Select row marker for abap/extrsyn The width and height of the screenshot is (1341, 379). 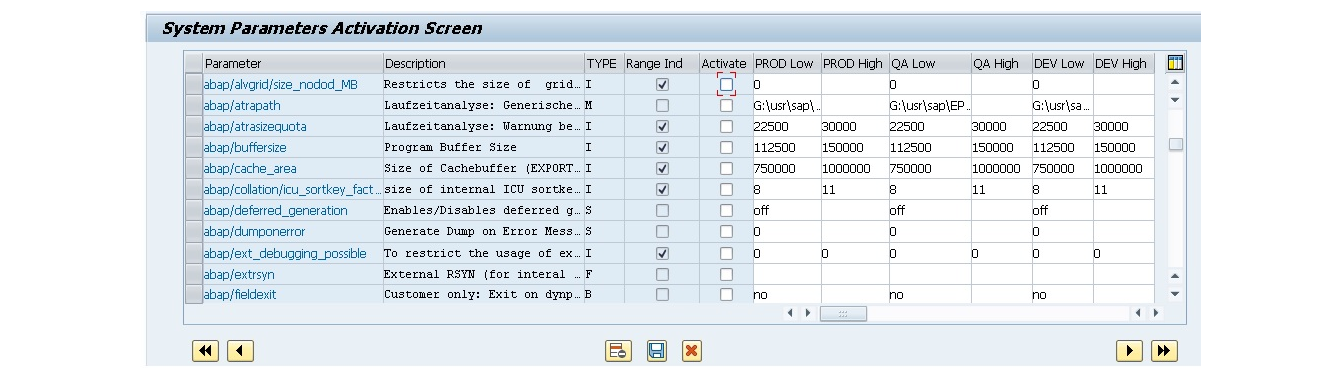193,275
